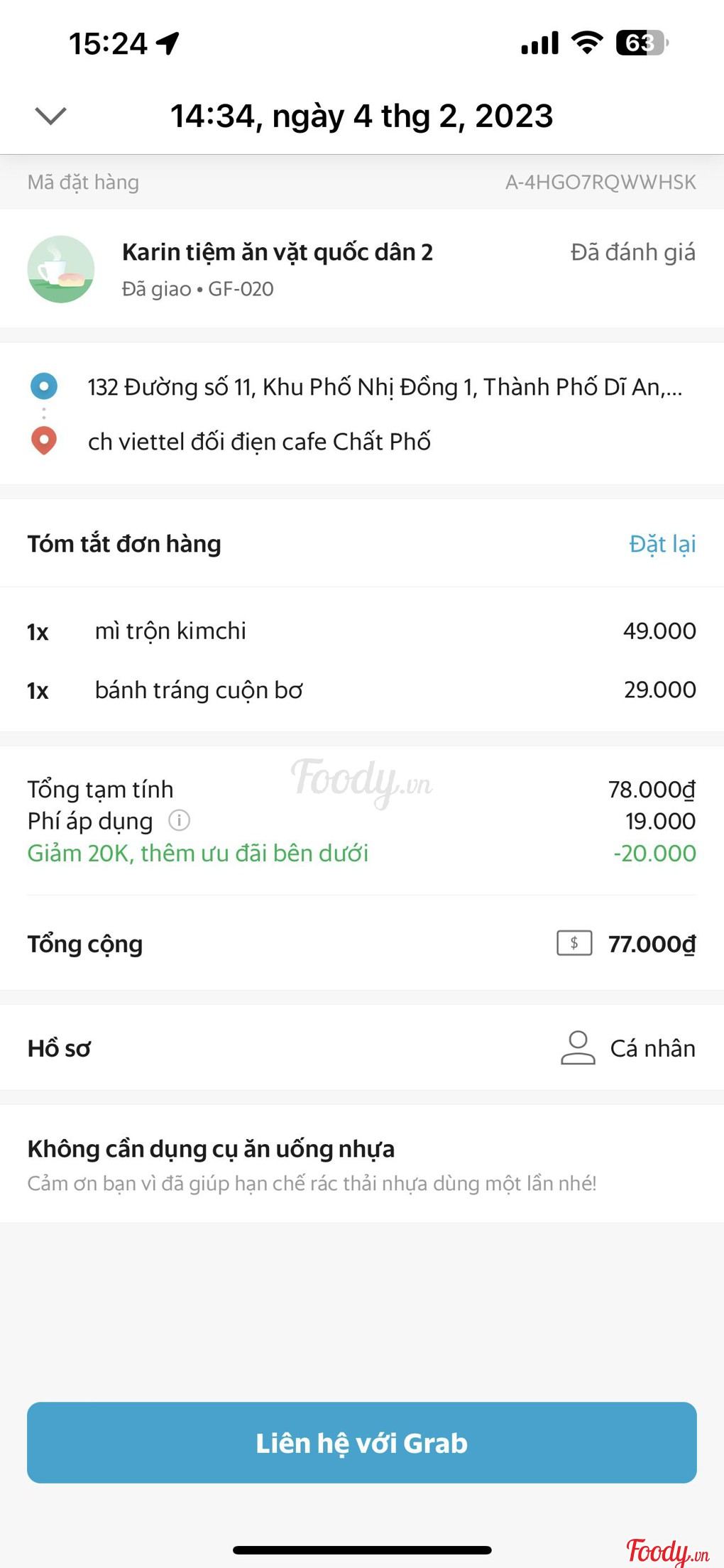Tap the Wi-Fi status bar icon
Screen dimensions: 724x1568
[x=587, y=43]
